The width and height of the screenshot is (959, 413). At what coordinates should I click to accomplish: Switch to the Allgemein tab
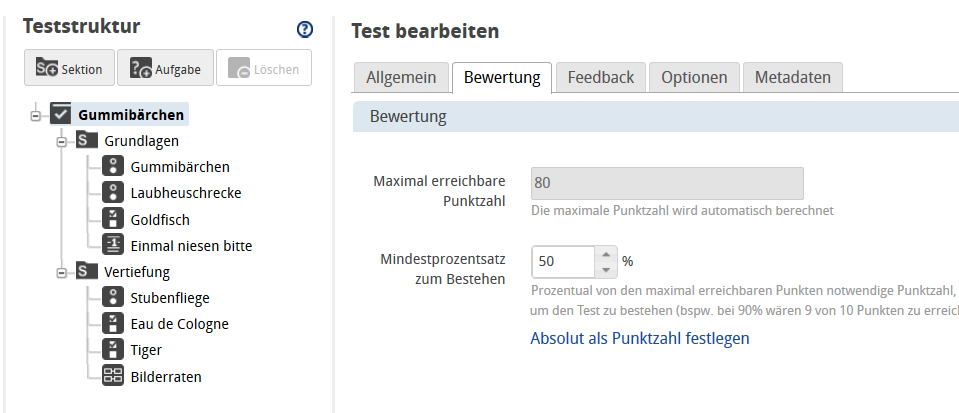click(400, 77)
